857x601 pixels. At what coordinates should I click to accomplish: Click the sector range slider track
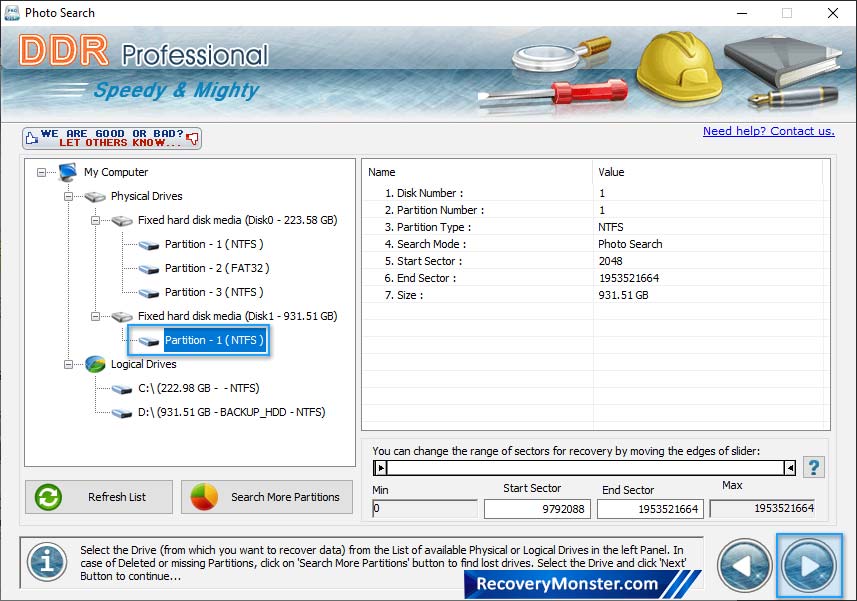point(585,468)
